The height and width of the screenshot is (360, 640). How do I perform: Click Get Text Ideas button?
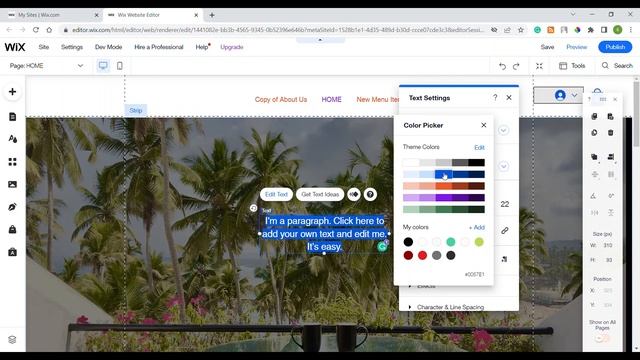[x=320, y=194]
